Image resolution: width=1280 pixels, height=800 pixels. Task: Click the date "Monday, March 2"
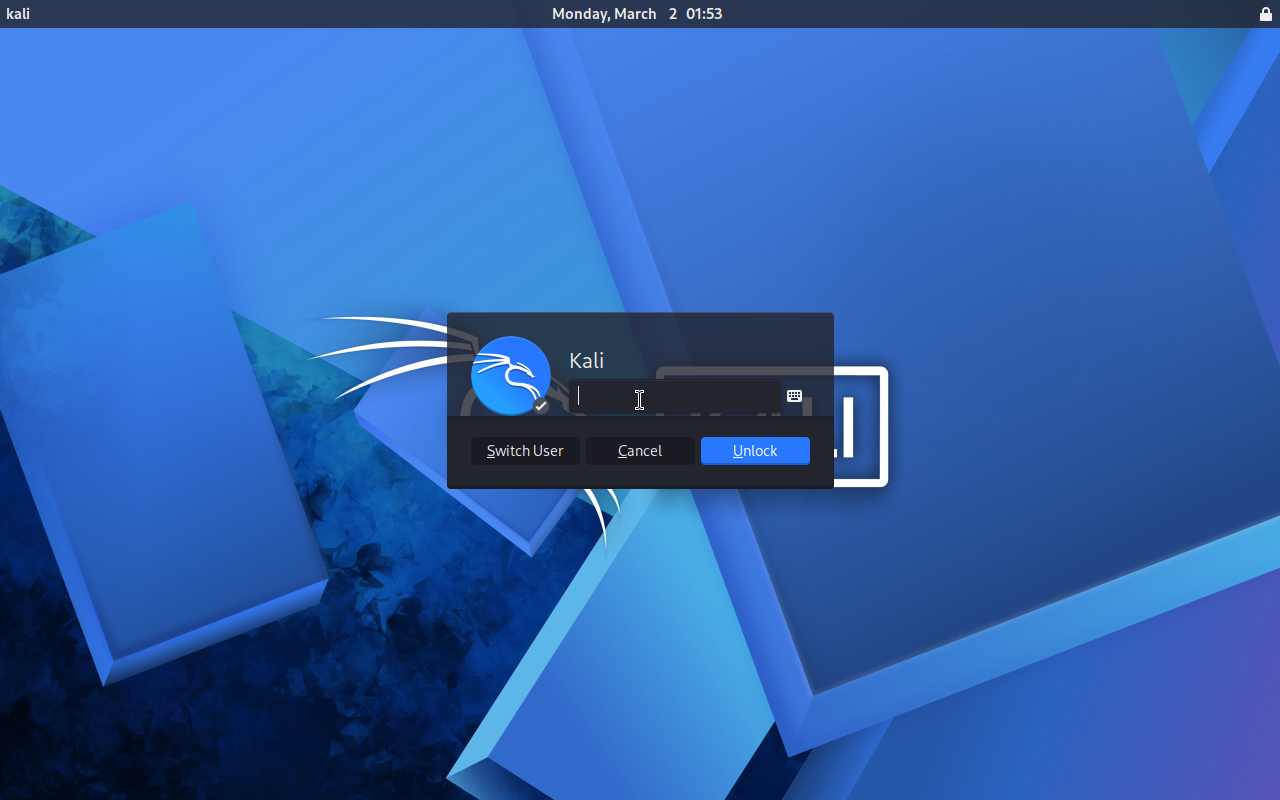pos(614,14)
